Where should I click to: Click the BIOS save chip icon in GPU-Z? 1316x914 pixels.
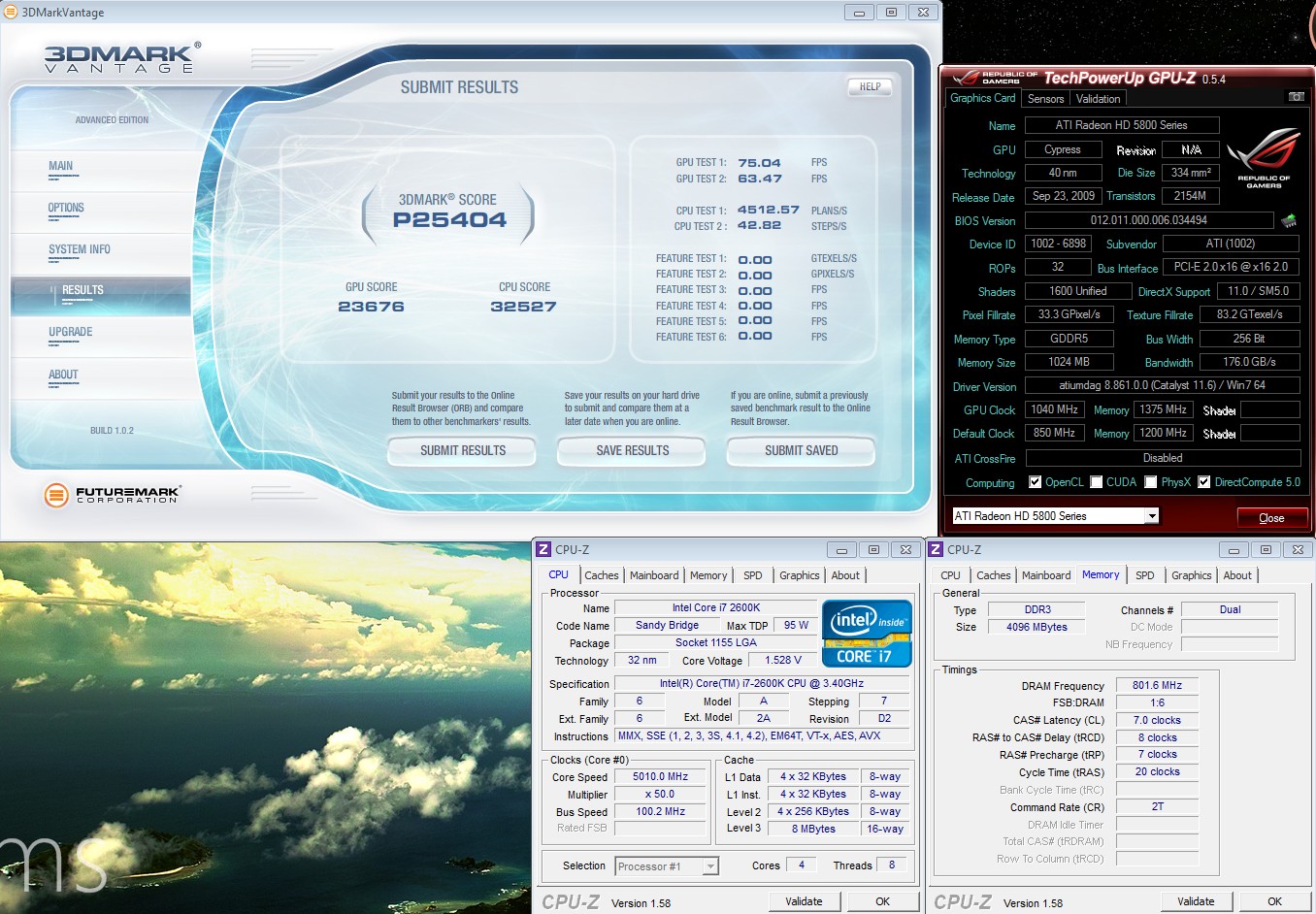(x=1289, y=220)
